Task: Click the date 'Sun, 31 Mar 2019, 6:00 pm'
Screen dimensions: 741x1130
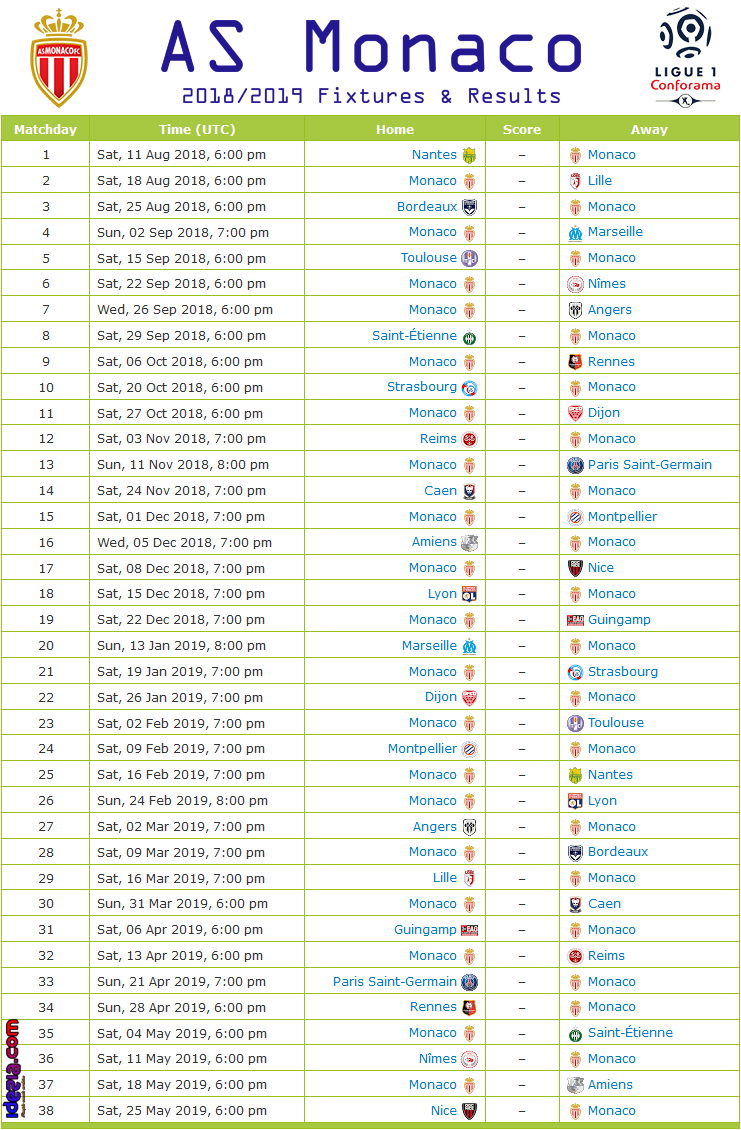Action: (x=182, y=903)
